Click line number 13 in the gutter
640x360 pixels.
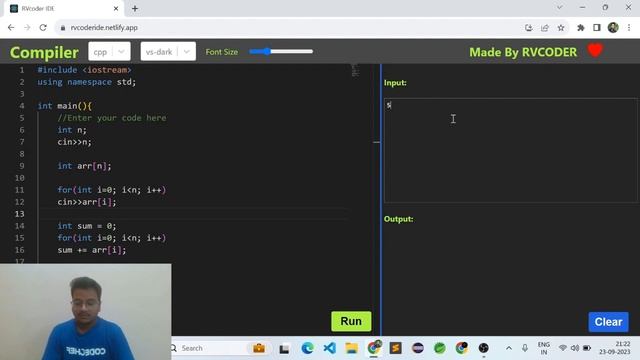[x=20, y=214]
